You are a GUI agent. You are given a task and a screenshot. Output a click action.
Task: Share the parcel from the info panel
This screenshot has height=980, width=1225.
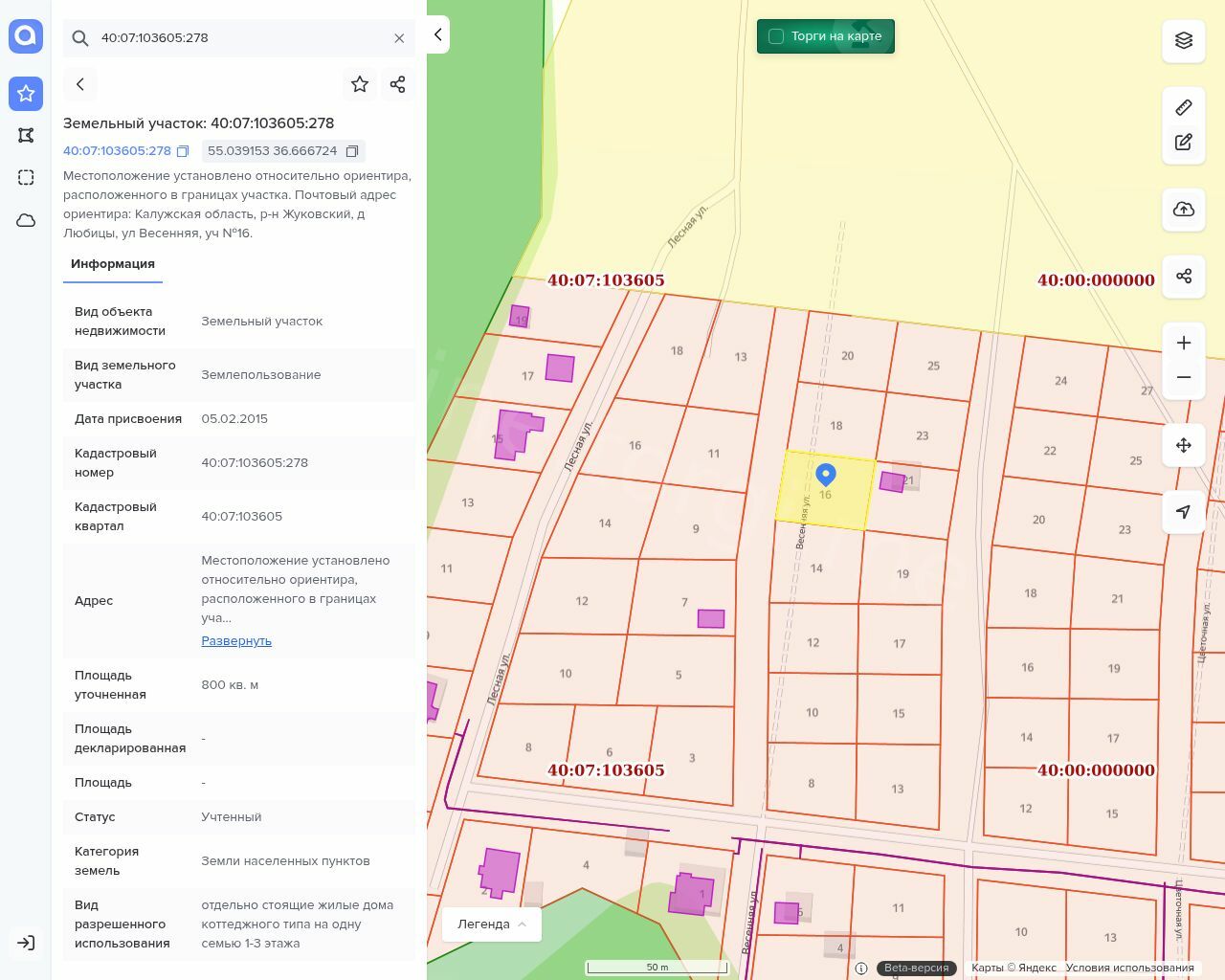[x=398, y=84]
